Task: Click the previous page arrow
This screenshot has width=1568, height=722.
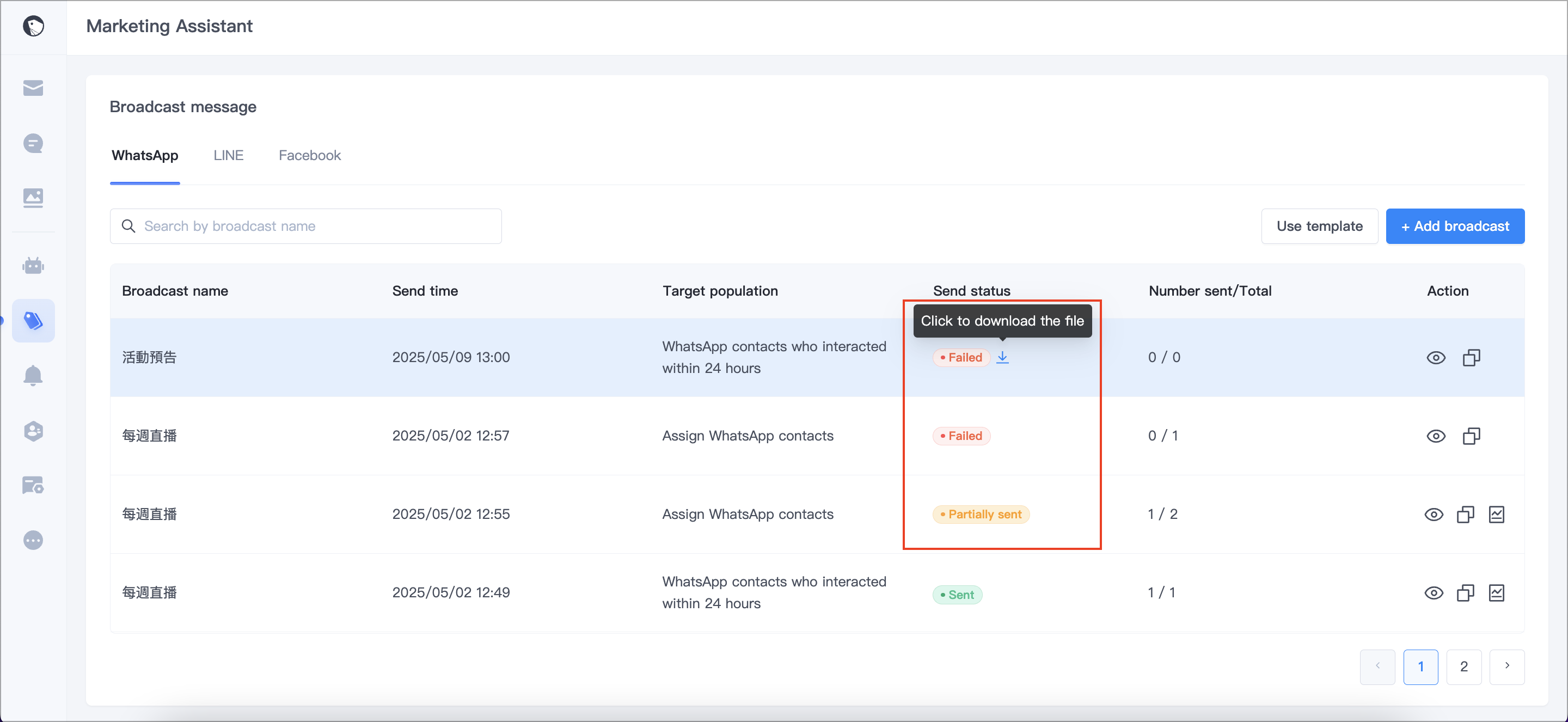Action: [x=1377, y=666]
